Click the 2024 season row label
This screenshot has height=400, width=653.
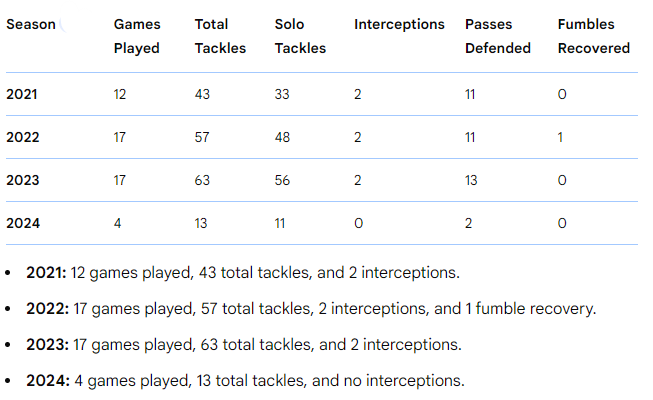pos(23,223)
